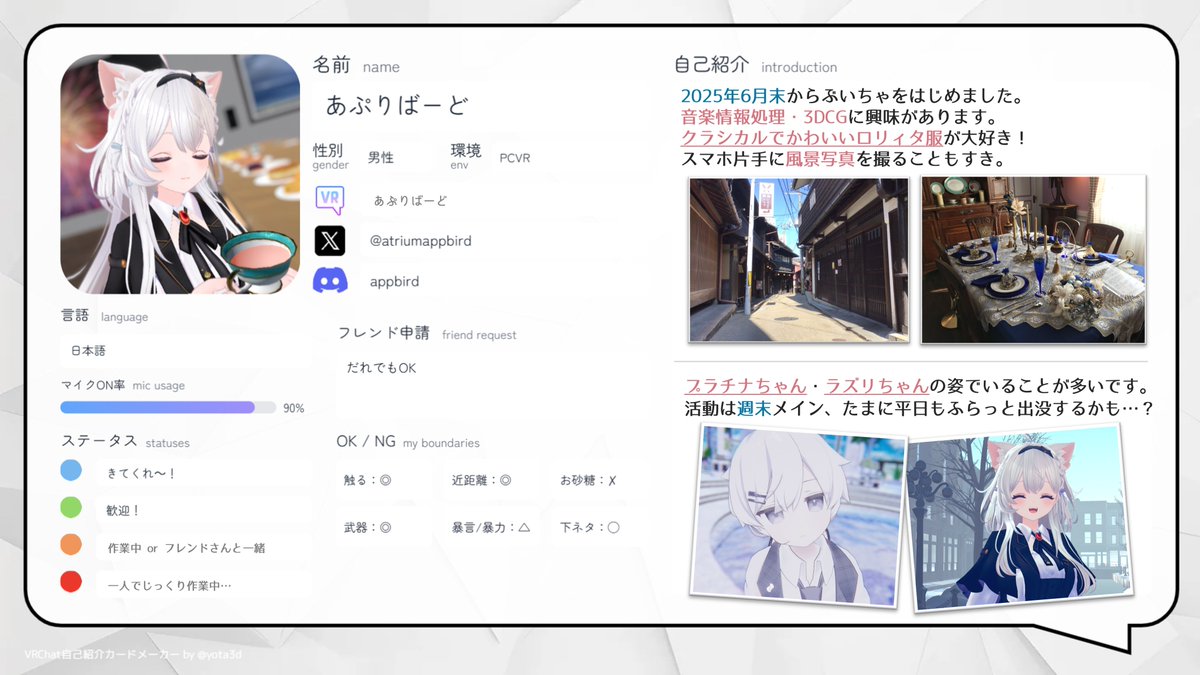Select the orange 作業中 status dot

[70, 543]
